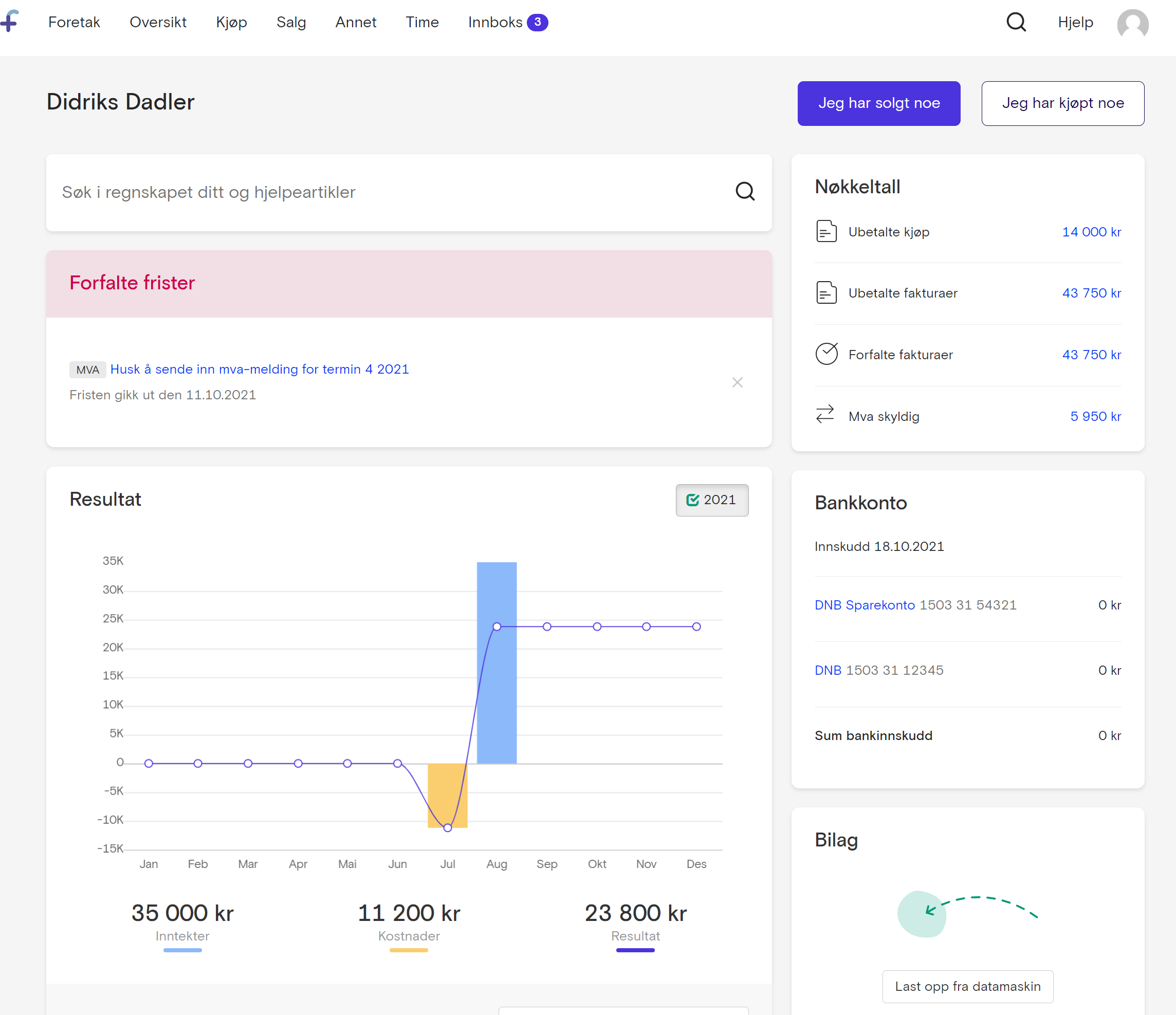Click the Ubetalte kjøp label

point(889,232)
